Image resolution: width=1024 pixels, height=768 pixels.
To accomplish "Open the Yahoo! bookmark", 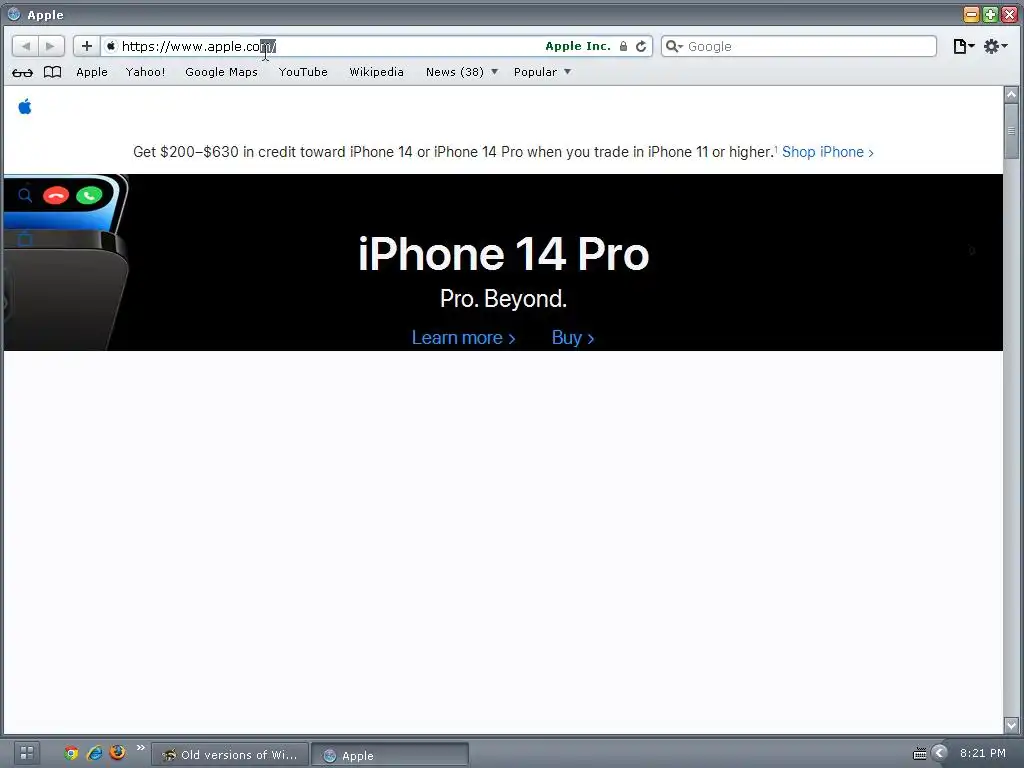I will click(145, 72).
